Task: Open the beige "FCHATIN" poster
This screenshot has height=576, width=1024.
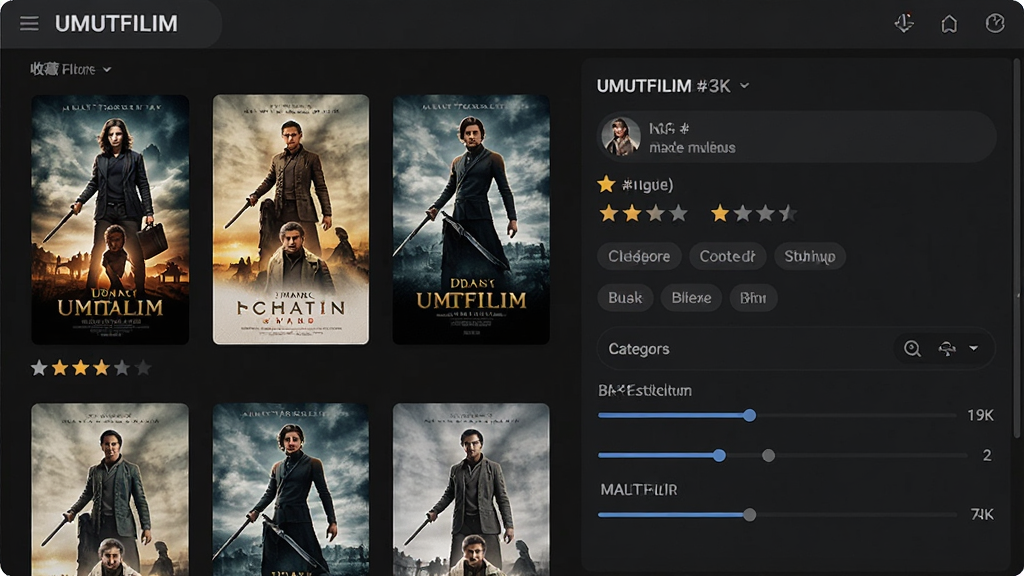Action: [x=291, y=219]
